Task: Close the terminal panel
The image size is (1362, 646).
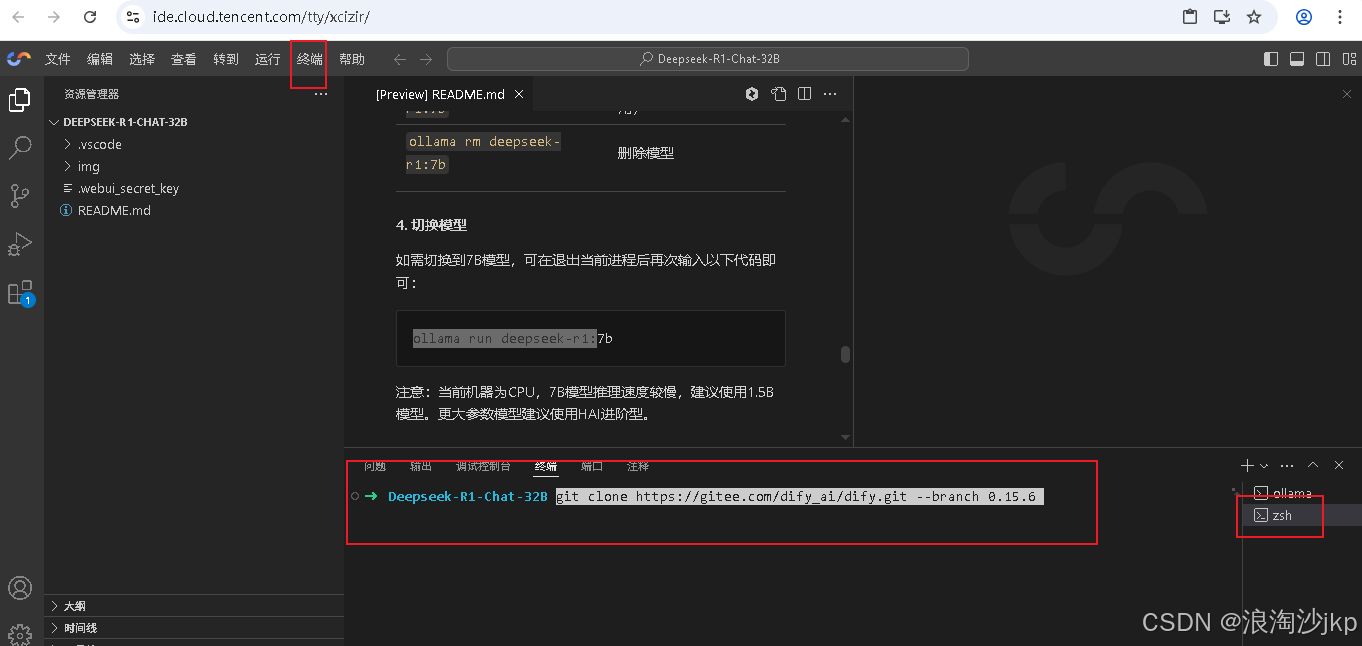Action: tap(1339, 466)
